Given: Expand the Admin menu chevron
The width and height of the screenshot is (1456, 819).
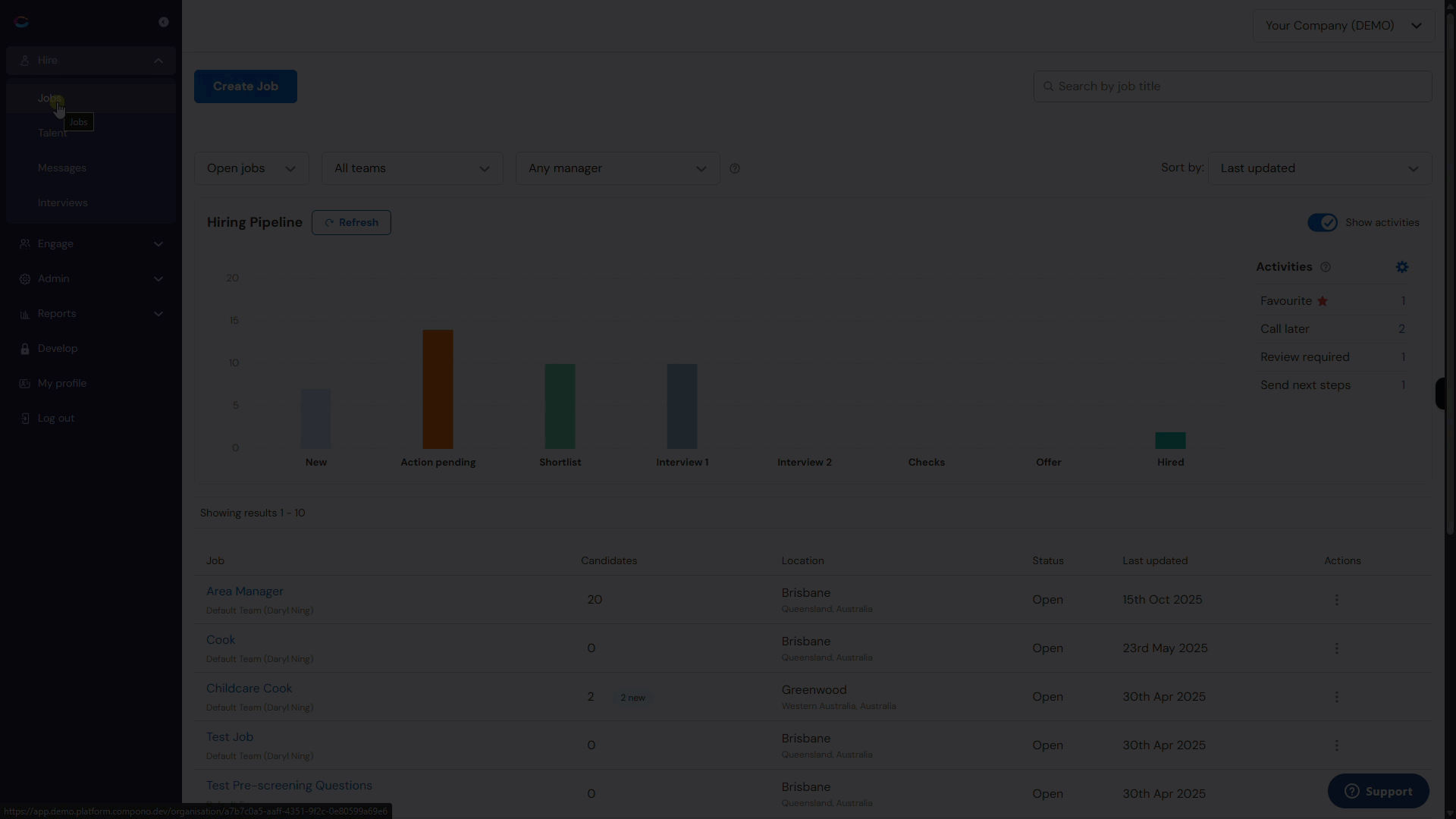Looking at the screenshot, I should tap(158, 279).
